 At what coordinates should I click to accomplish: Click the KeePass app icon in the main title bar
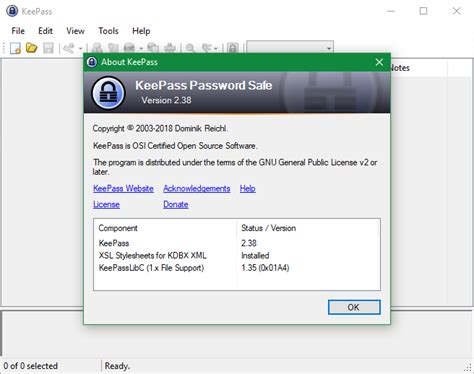point(12,11)
